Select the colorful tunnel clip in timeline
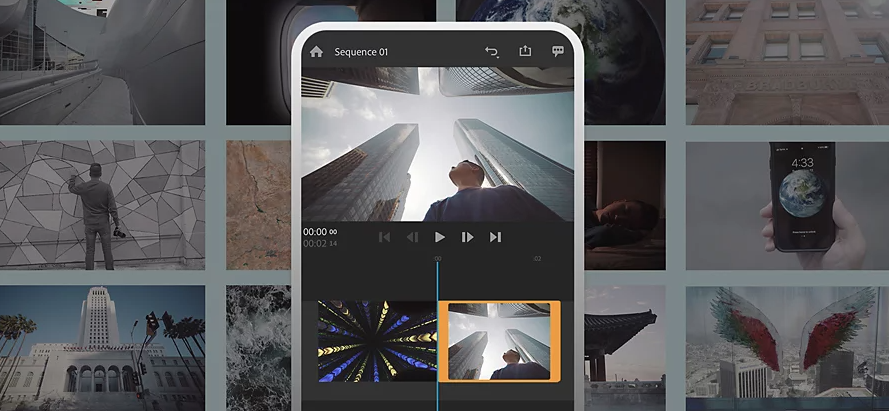Viewport: 889px width, 411px height. 377,341
